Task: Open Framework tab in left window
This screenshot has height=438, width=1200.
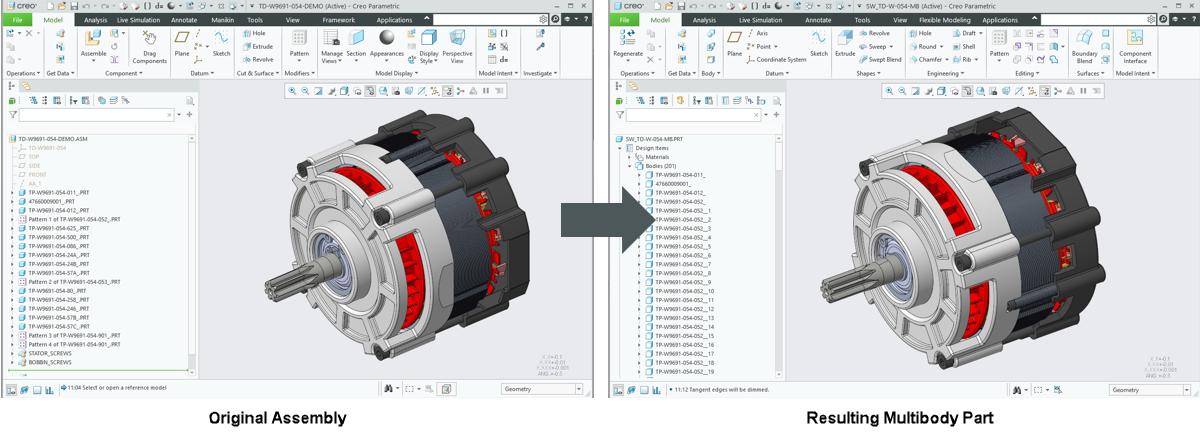Action: pos(339,19)
